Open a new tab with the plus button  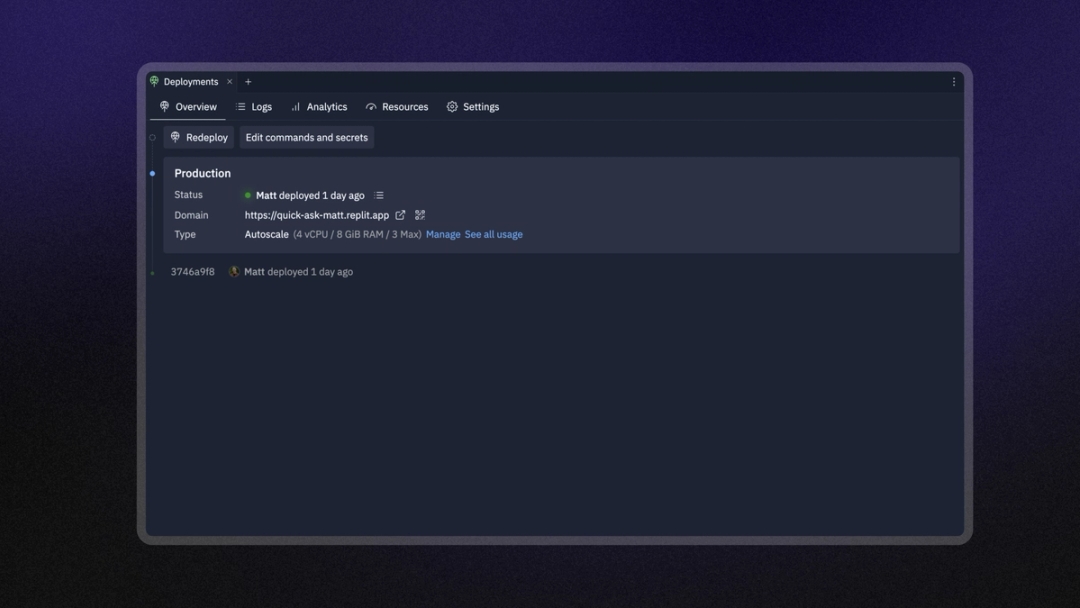click(x=248, y=81)
